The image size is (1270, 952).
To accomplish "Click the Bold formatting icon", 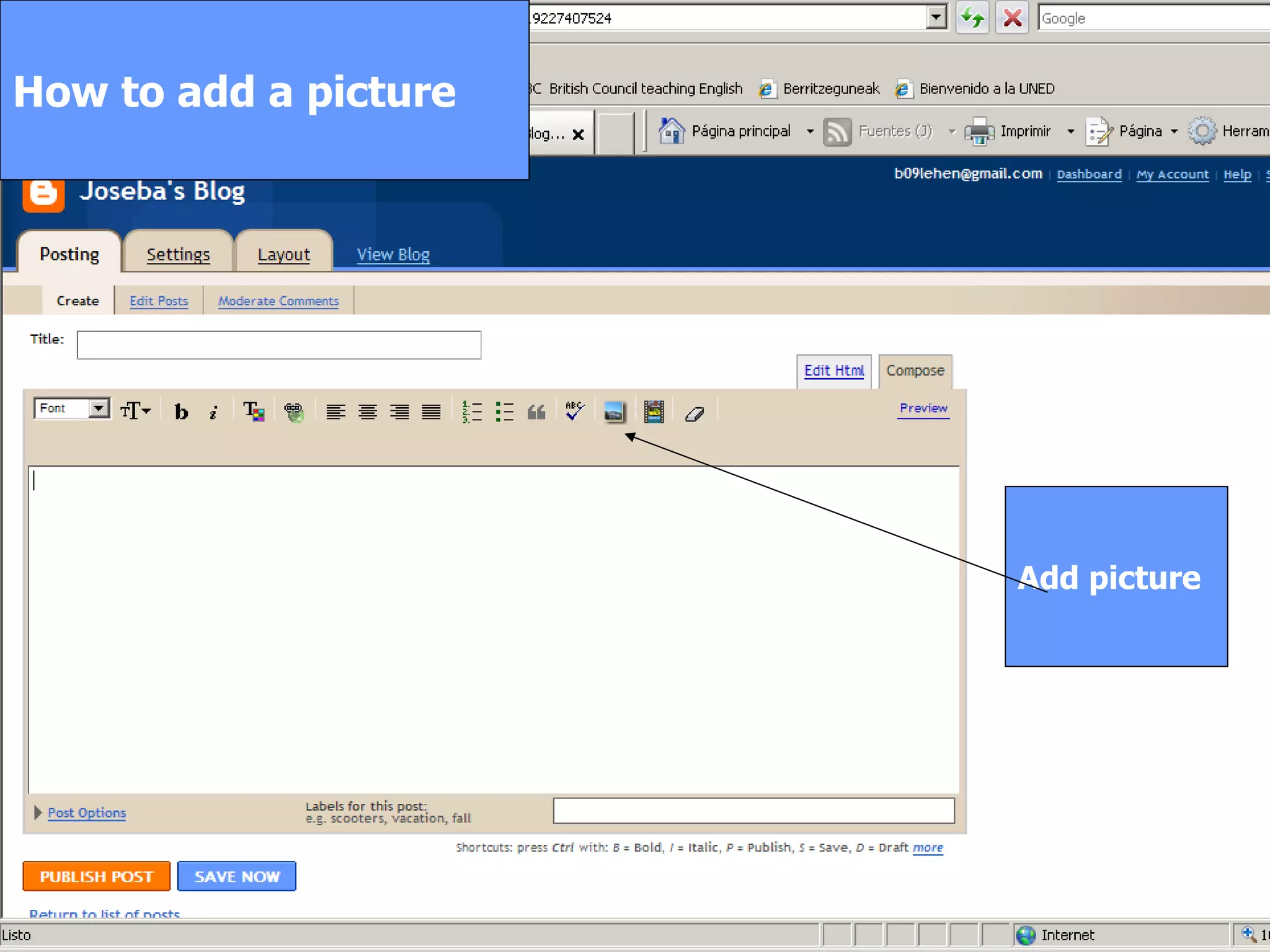I will click(x=181, y=412).
